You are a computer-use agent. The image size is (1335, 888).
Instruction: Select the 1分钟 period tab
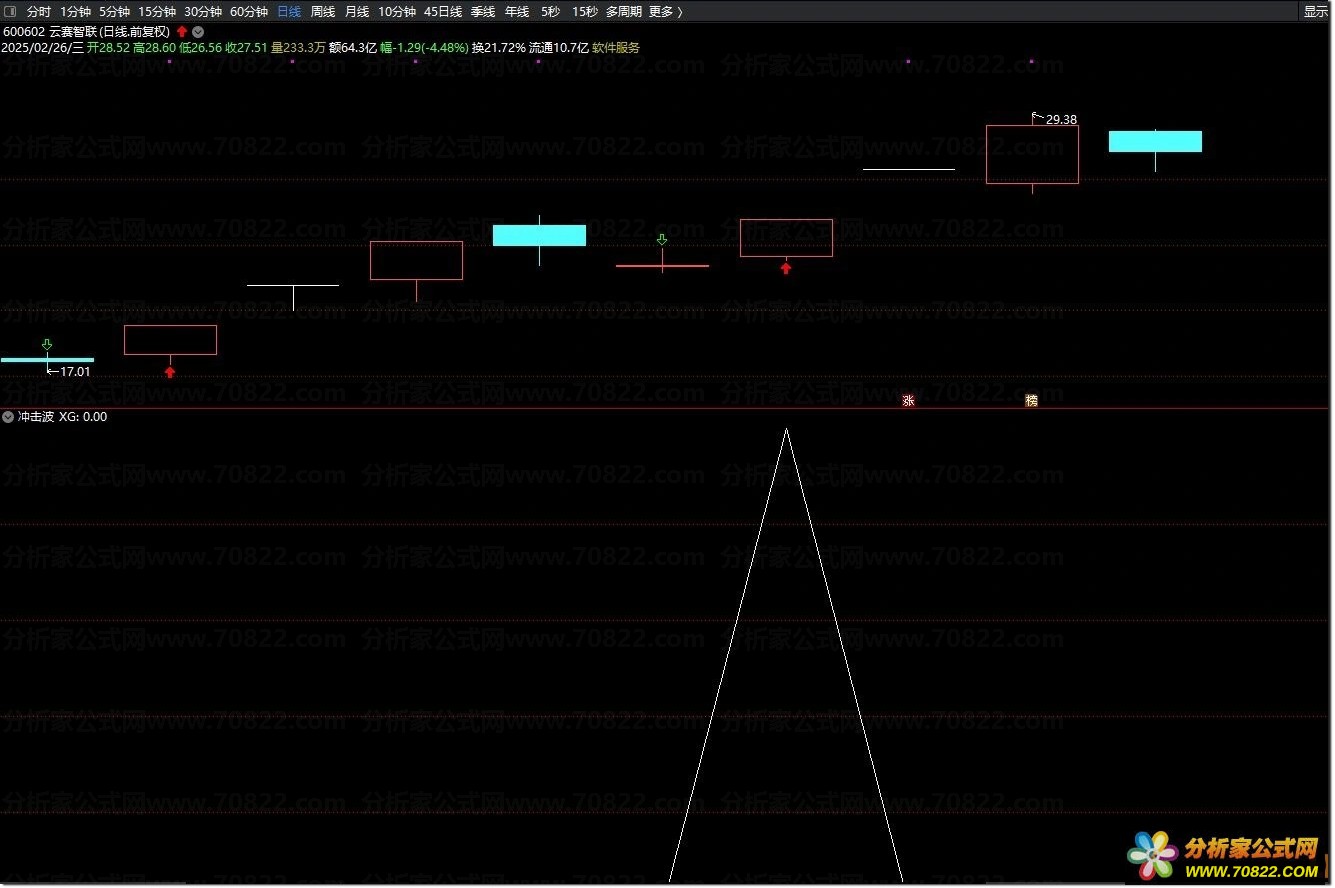76,12
